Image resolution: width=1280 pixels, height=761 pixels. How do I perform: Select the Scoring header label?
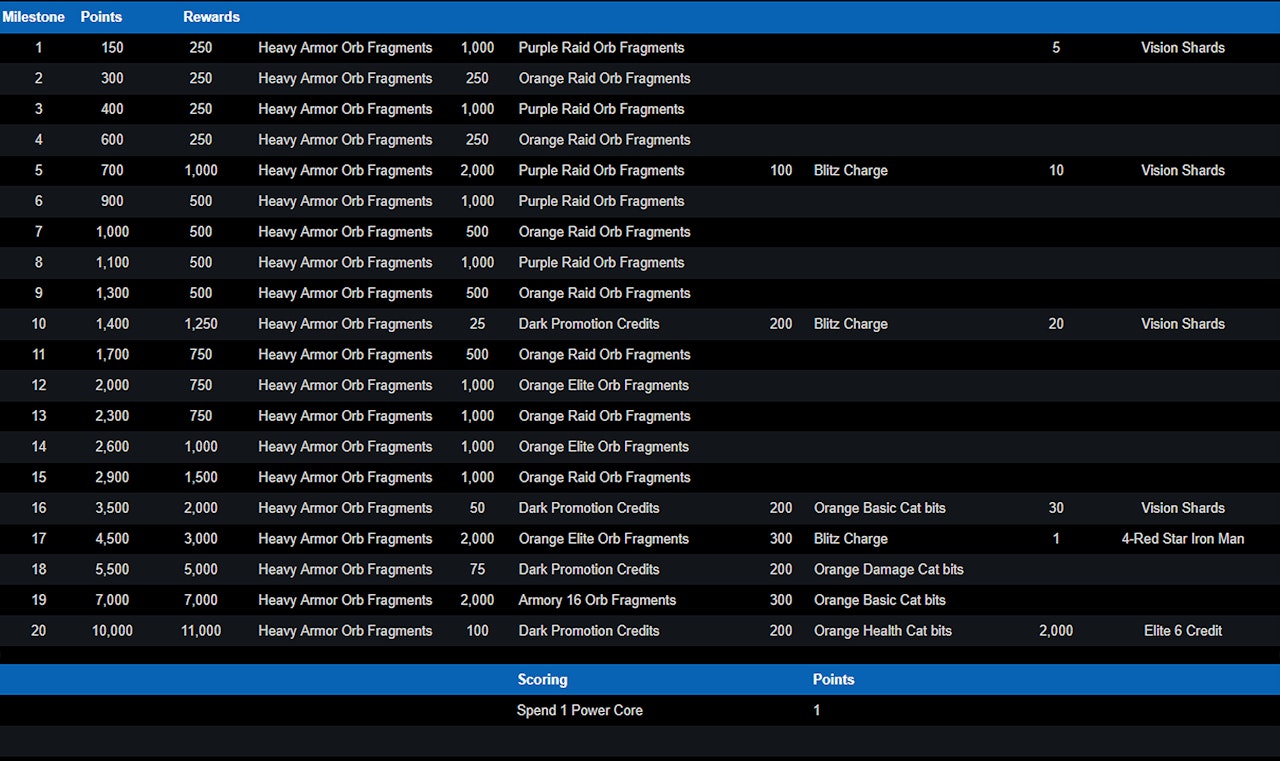542,680
